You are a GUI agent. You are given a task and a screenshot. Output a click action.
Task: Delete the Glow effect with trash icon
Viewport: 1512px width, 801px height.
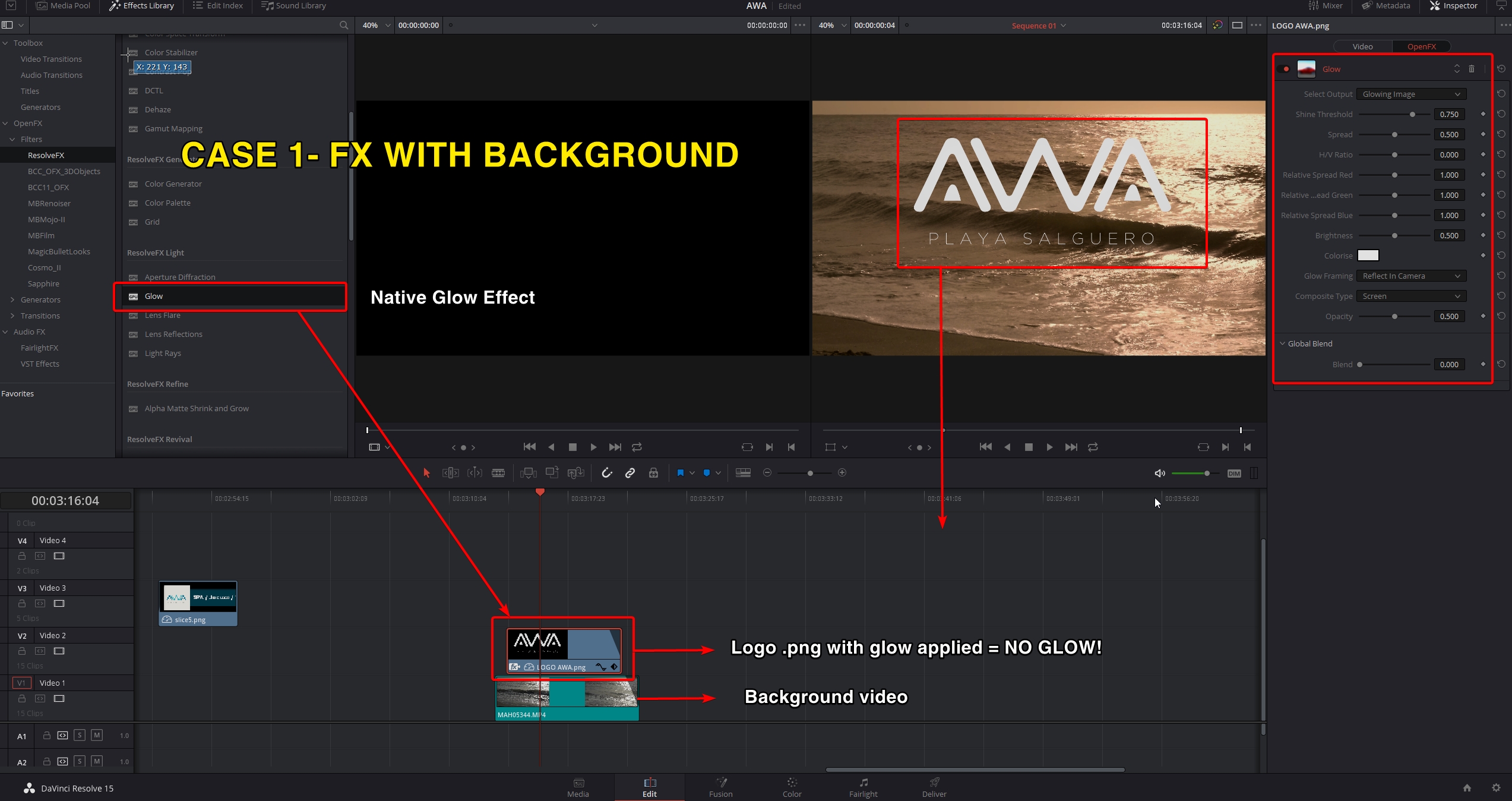pyautogui.click(x=1472, y=69)
